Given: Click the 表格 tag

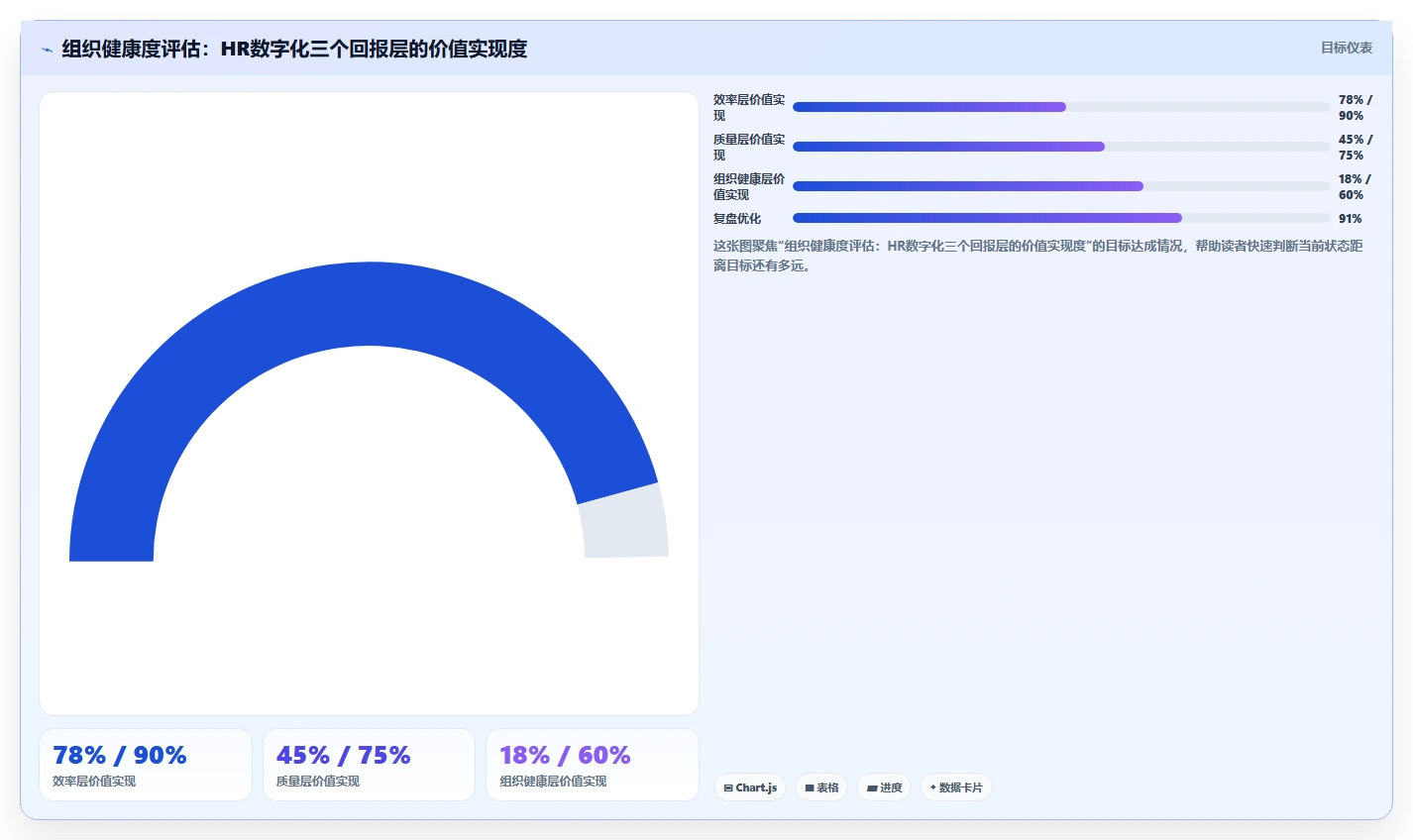Looking at the screenshot, I should click(821, 787).
